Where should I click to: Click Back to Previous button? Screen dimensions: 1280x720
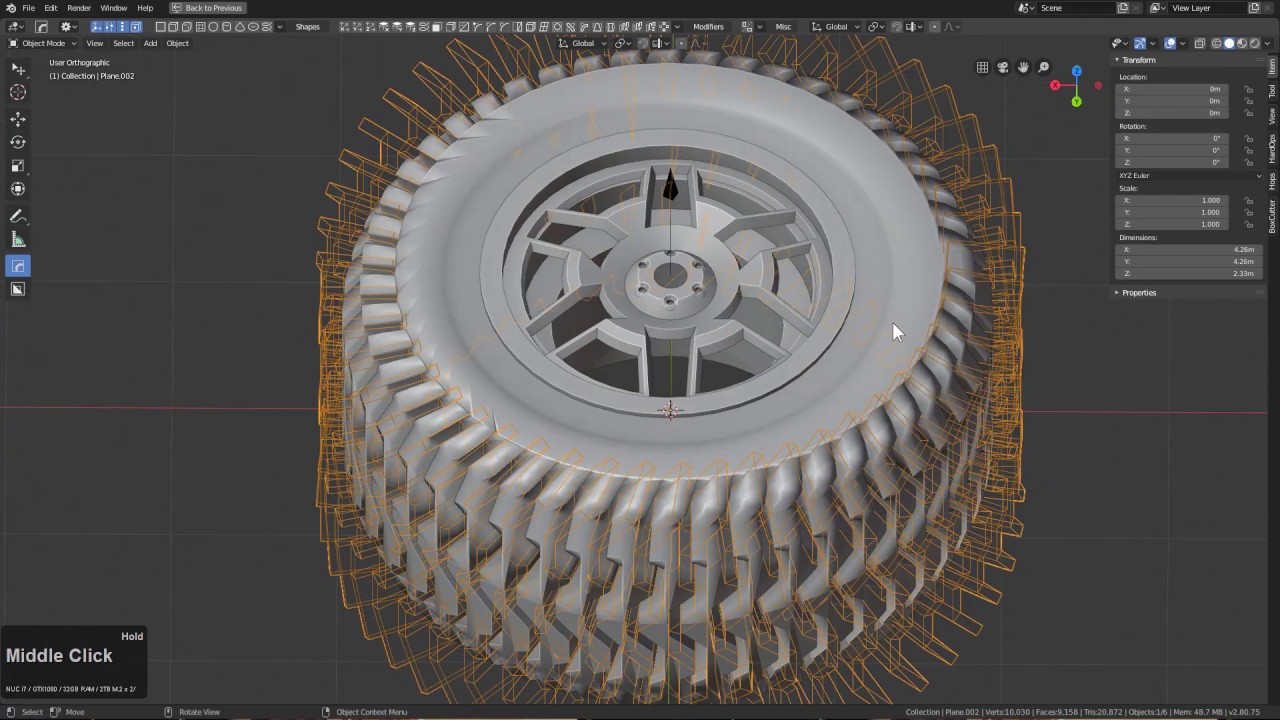(x=206, y=8)
